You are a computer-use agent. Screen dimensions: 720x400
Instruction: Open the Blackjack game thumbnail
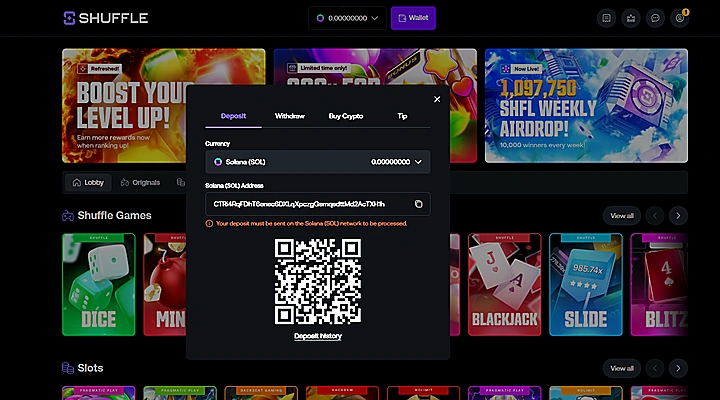[505, 285]
